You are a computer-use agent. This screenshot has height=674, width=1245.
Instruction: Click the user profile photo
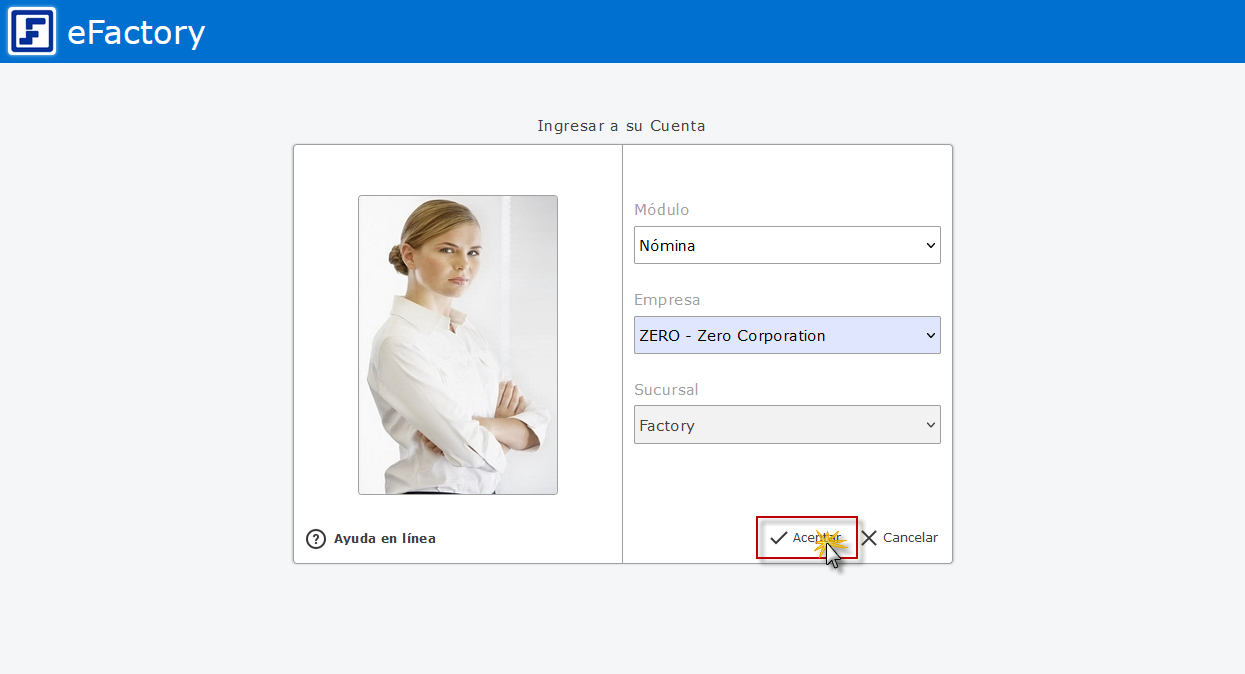[x=458, y=345]
